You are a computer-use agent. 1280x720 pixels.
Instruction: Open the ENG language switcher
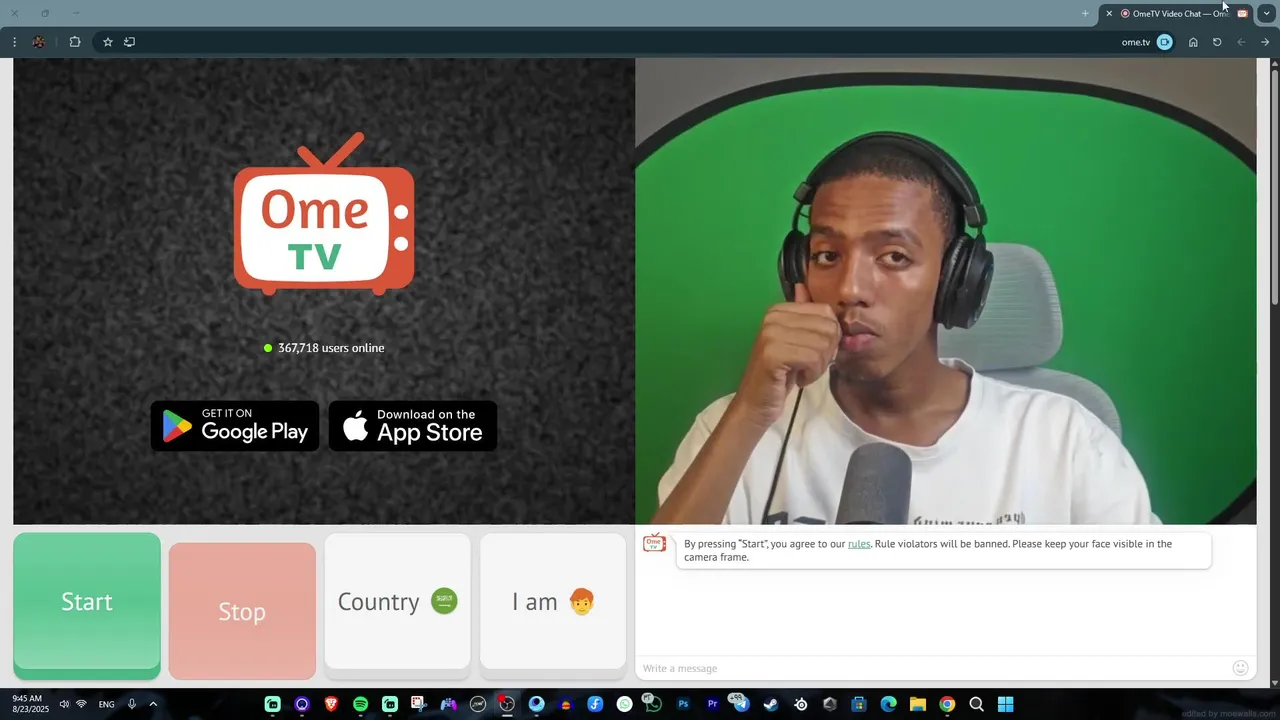point(106,704)
